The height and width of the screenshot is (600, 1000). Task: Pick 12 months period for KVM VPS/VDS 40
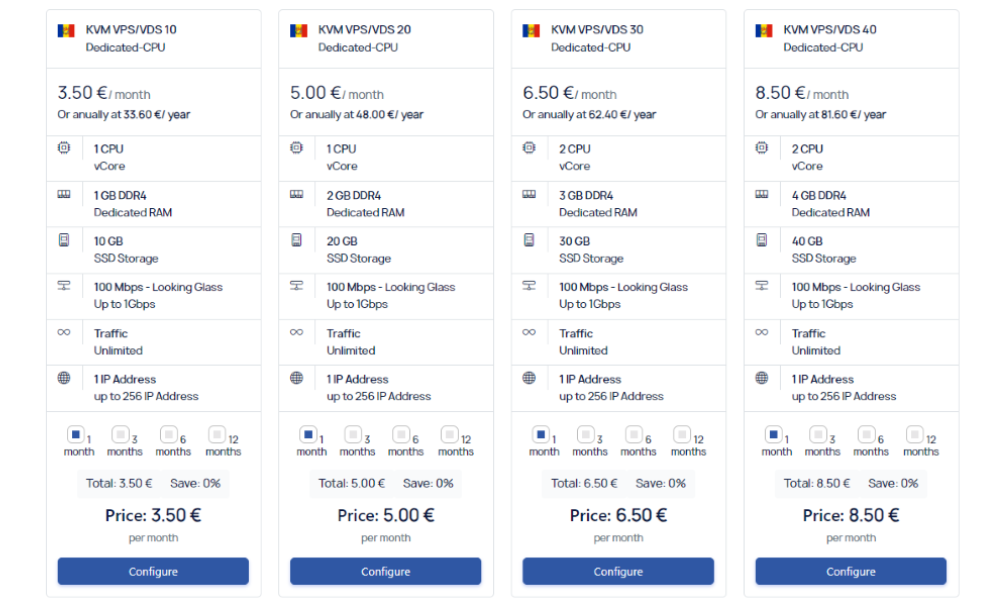(x=914, y=434)
